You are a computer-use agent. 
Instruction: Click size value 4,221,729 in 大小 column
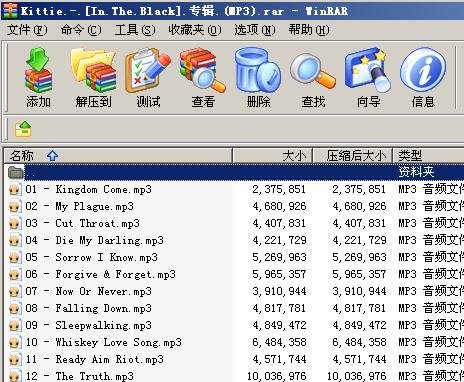point(279,240)
